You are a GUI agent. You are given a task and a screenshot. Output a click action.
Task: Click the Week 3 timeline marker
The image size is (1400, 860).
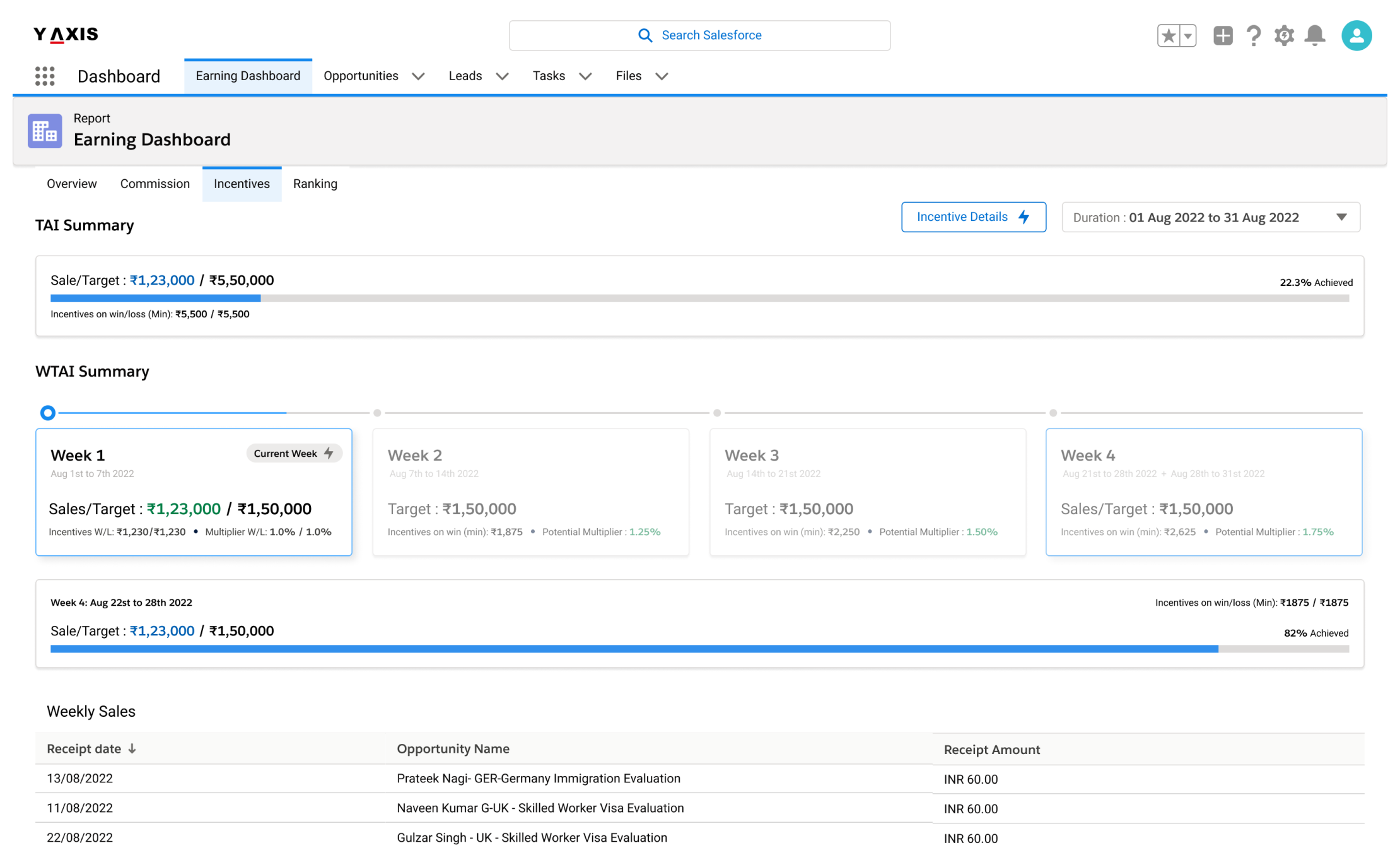pyautogui.click(x=717, y=413)
